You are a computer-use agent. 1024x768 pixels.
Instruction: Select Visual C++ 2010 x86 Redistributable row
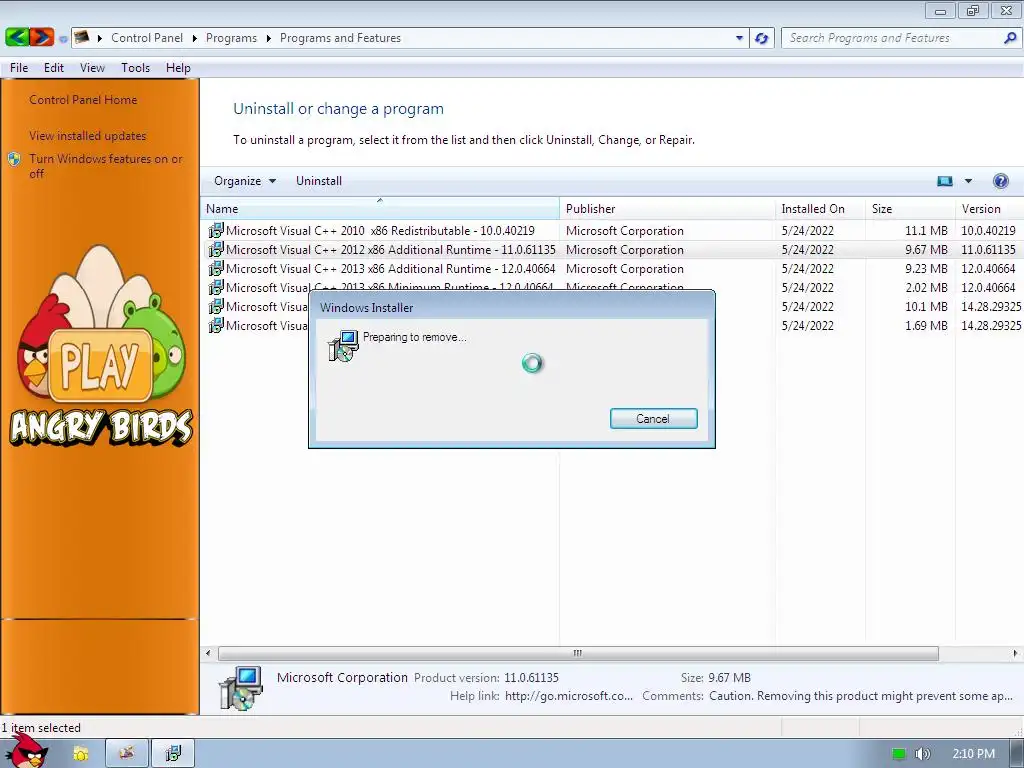pos(612,231)
